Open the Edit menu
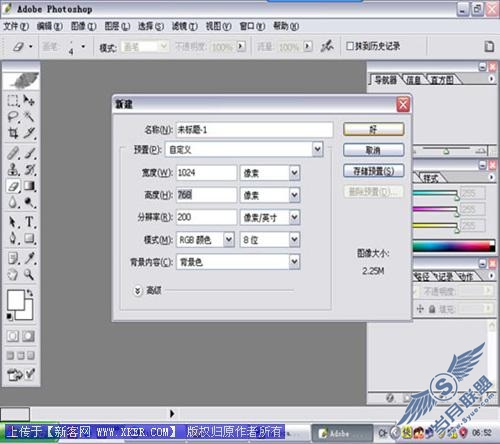500x444 pixels. tap(49, 26)
